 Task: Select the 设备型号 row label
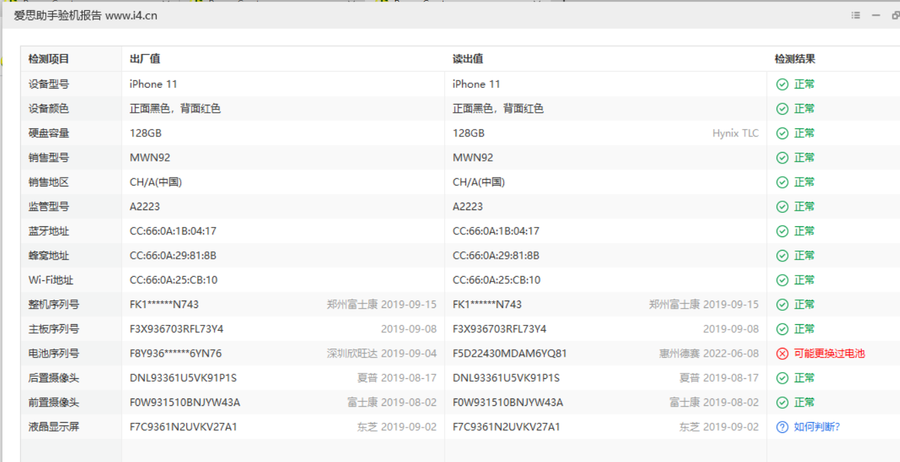click(x=49, y=84)
